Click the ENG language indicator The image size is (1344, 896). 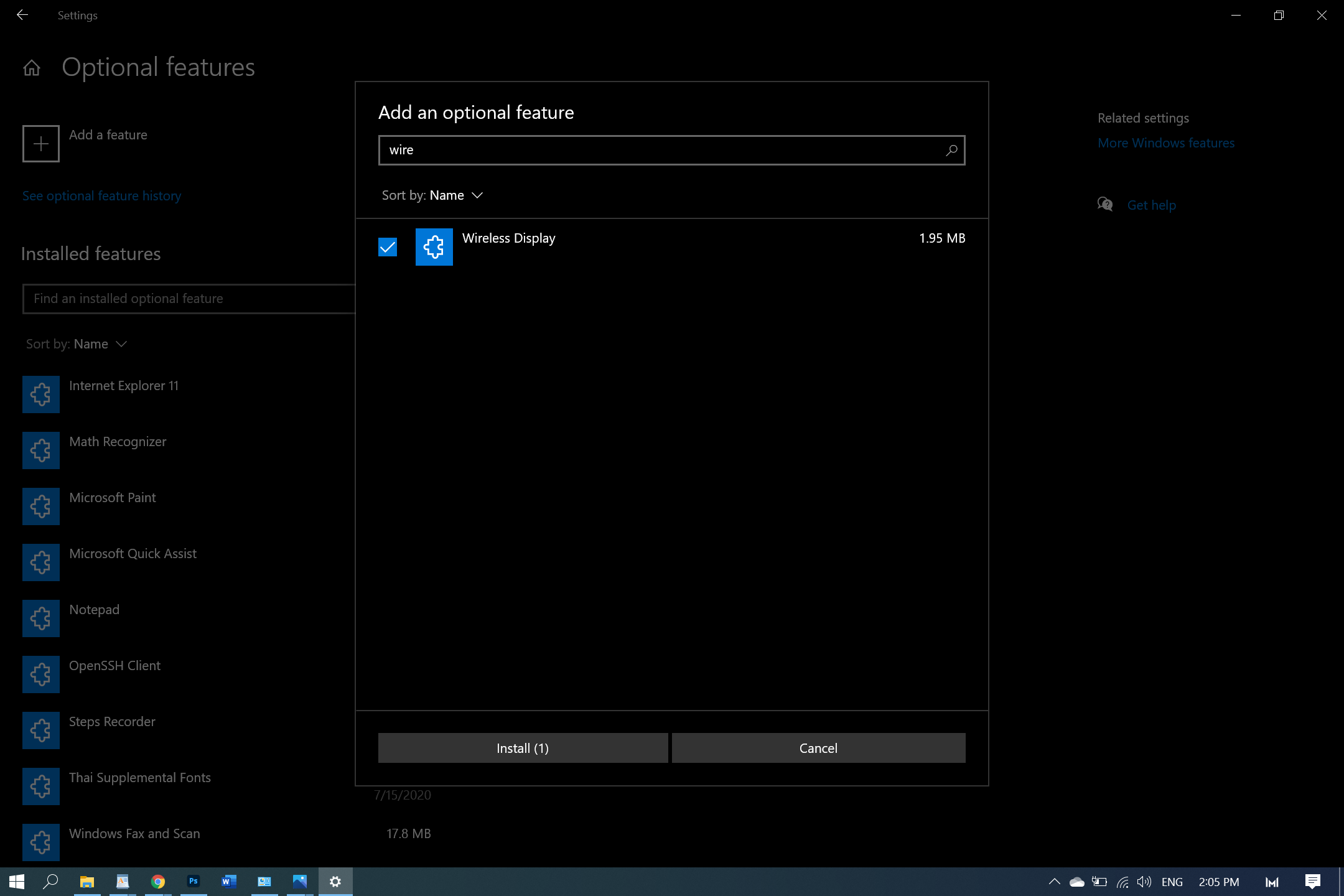(1172, 882)
